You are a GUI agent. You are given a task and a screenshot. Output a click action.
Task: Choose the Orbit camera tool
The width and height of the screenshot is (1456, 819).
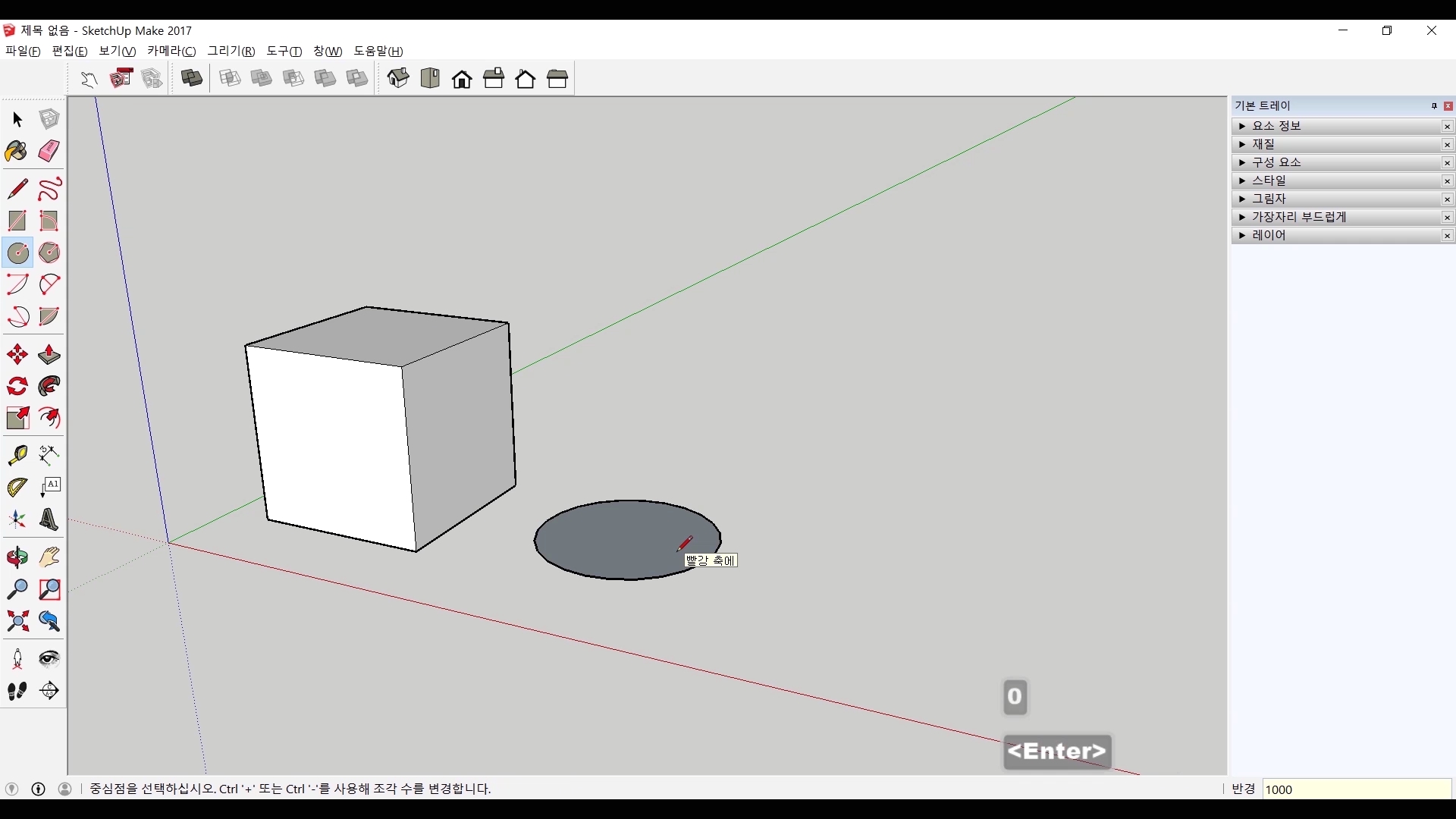point(17,558)
